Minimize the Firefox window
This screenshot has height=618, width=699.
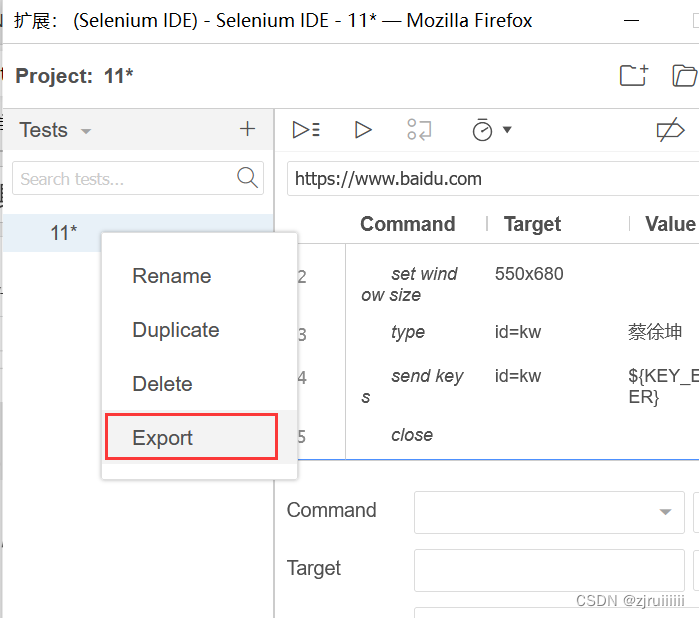[631, 21]
